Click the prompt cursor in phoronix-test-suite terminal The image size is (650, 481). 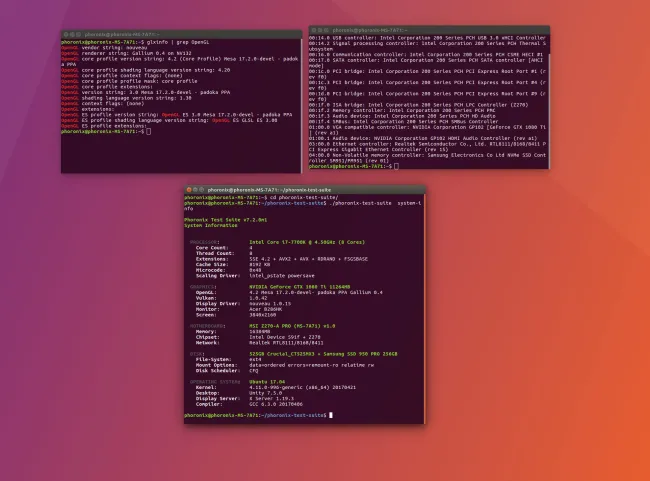(x=331, y=415)
